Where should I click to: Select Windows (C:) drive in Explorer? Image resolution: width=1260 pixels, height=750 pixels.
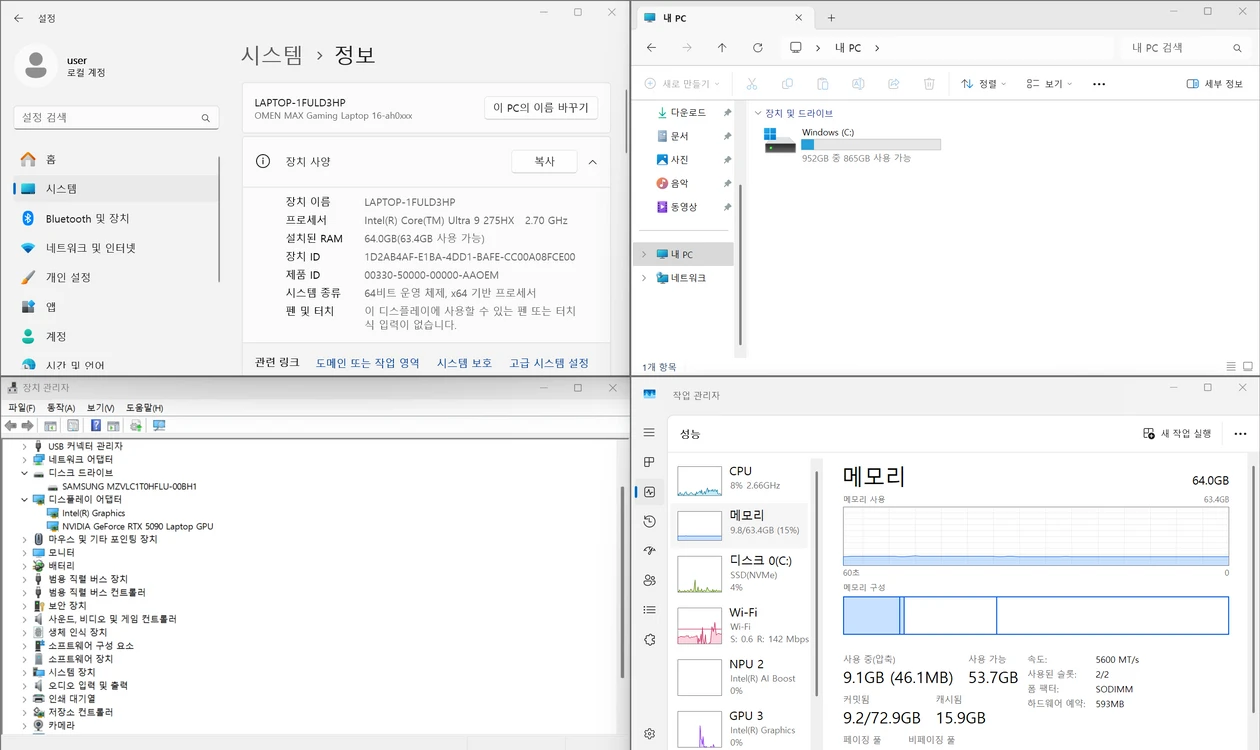(852, 145)
